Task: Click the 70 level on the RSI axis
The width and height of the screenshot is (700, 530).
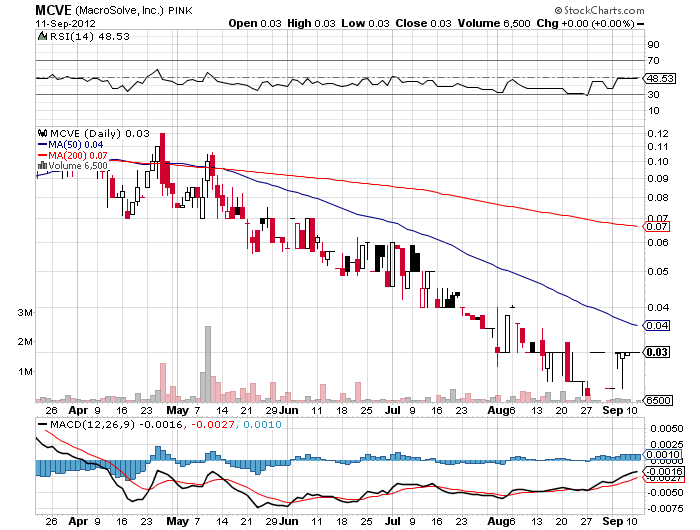Action: click(654, 60)
